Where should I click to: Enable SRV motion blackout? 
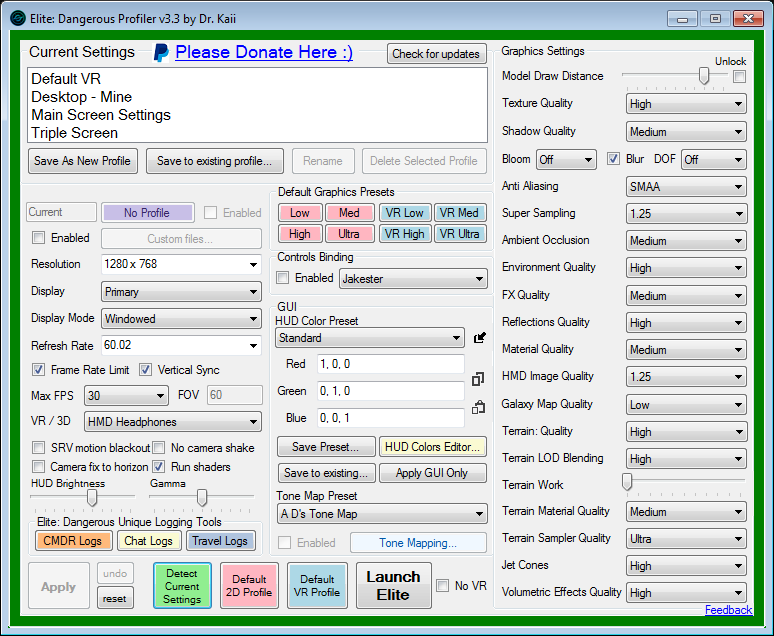[38, 448]
